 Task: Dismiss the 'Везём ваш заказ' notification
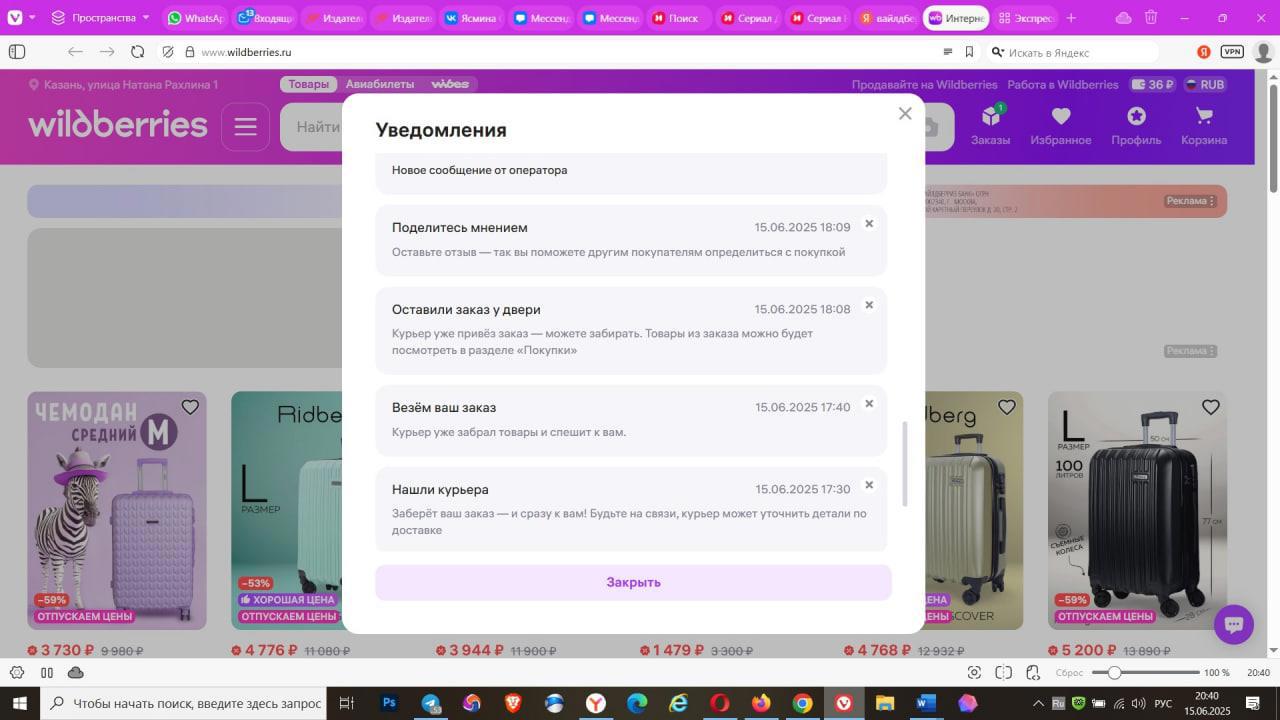(869, 404)
